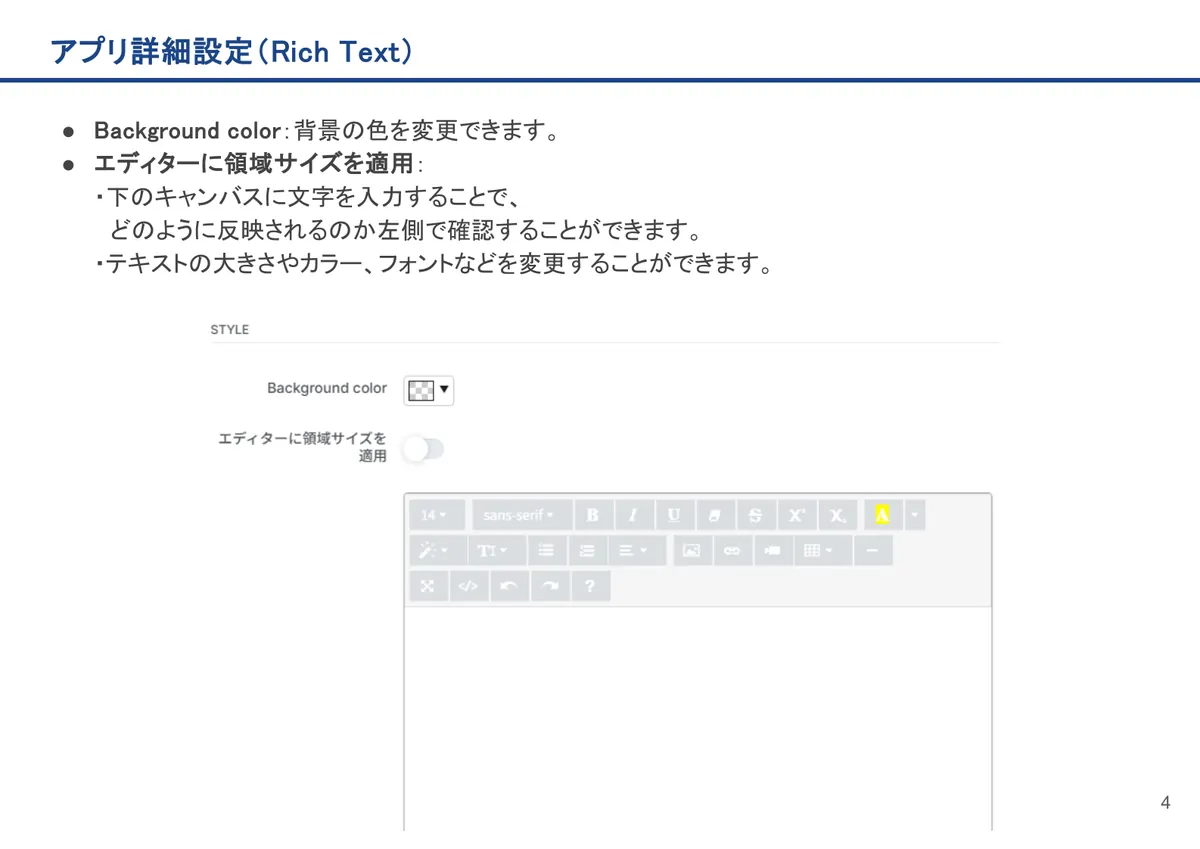Insert a hyperlink

[732, 550]
